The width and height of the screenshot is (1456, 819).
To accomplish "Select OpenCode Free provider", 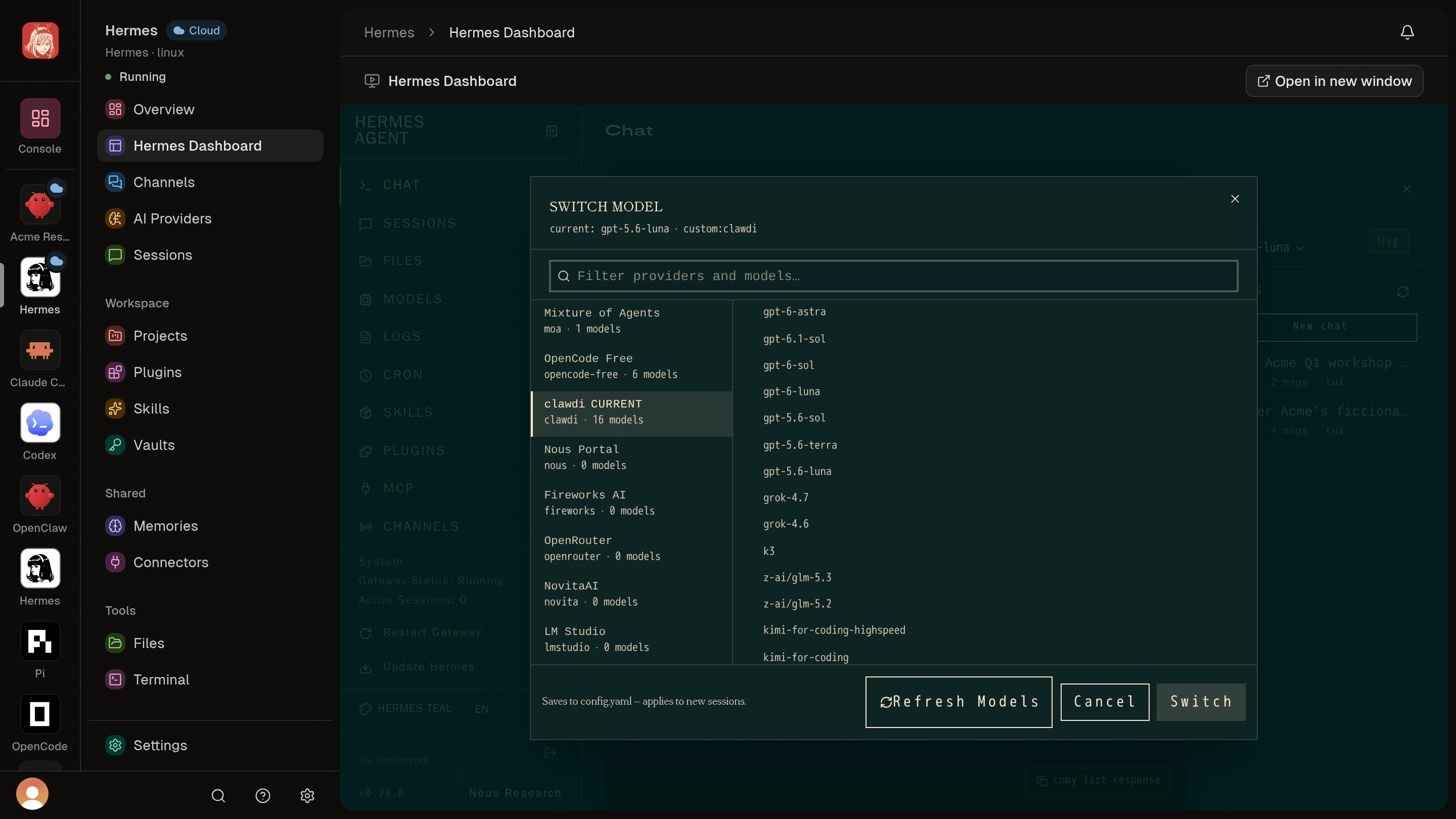I will click(632, 366).
